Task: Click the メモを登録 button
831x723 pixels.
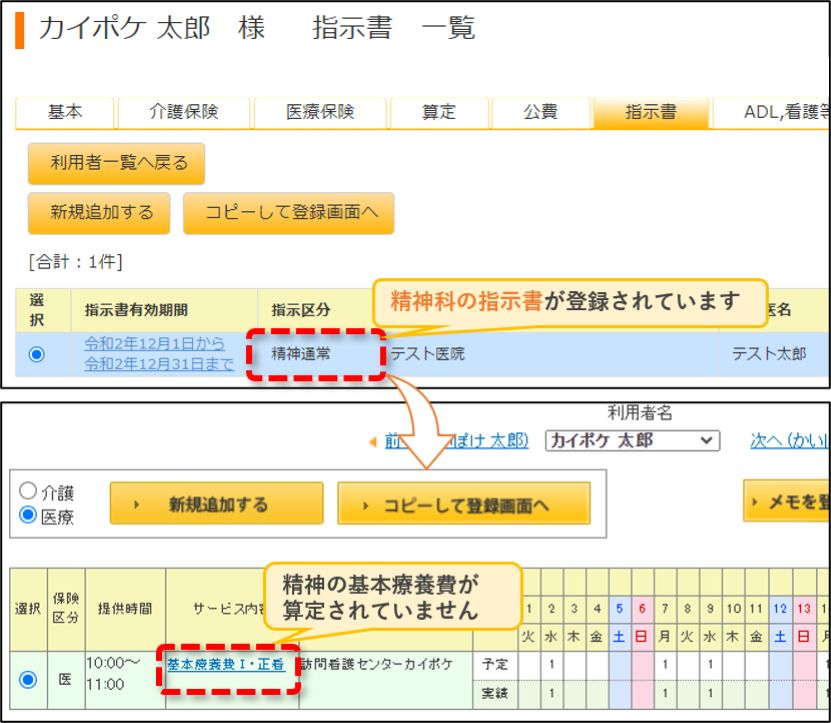Action: coord(787,501)
